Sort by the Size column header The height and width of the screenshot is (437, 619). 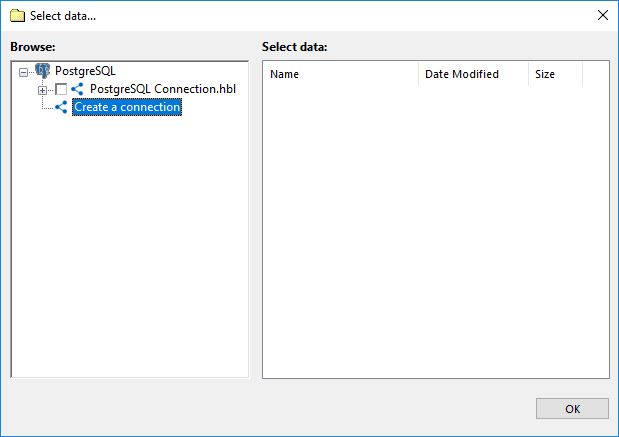(555, 74)
